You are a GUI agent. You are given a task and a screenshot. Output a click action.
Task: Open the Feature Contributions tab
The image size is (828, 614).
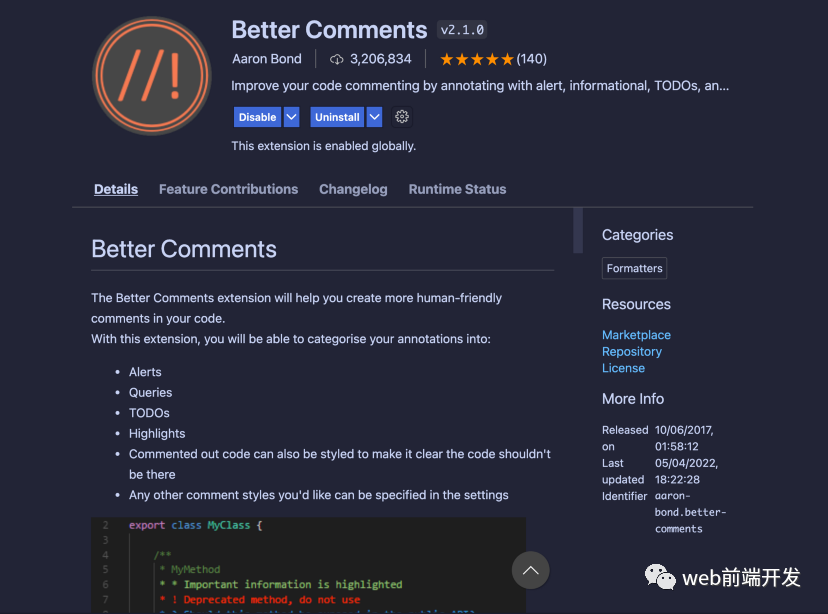228,189
